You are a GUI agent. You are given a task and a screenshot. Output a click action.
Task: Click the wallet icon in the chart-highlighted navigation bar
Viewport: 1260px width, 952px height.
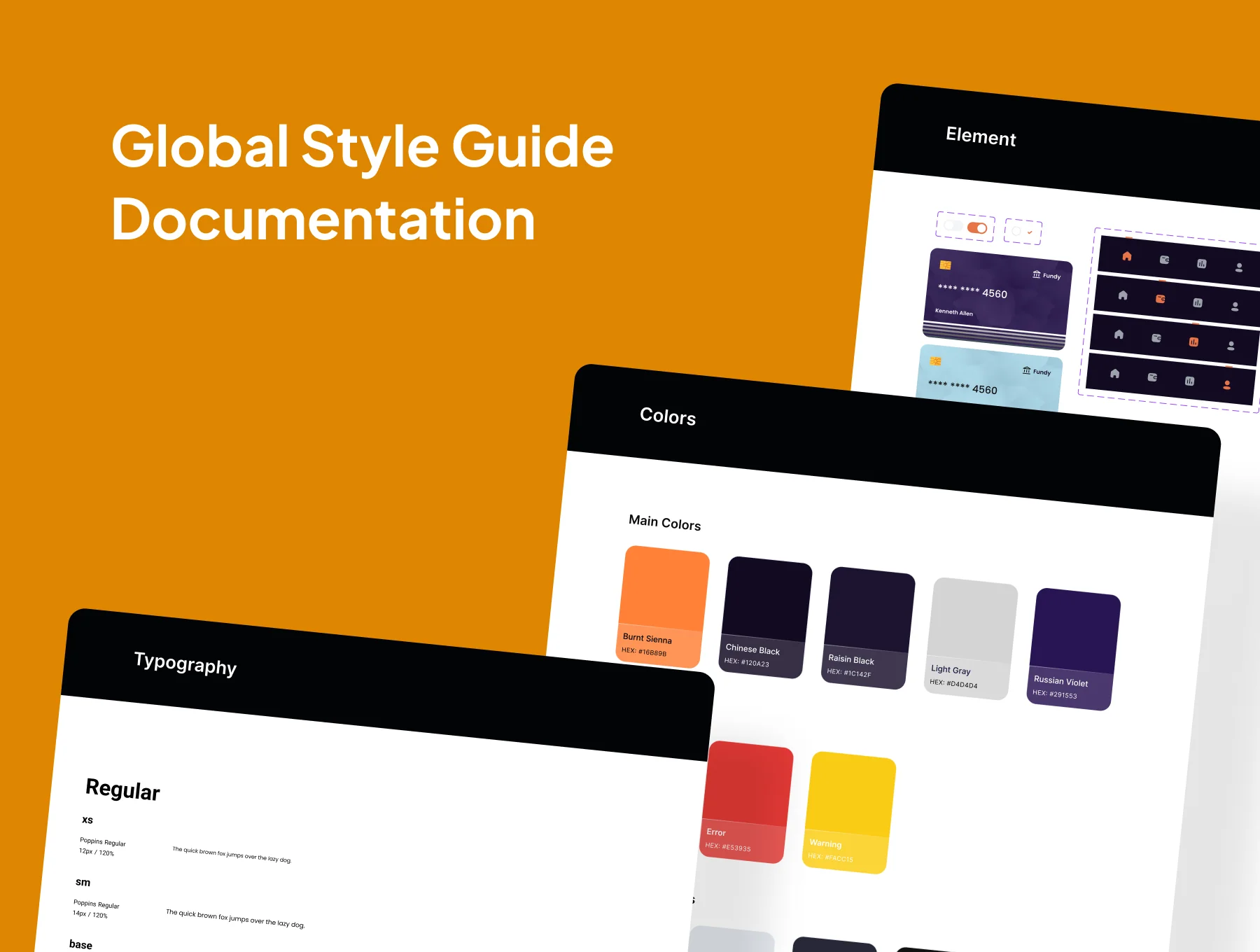pos(1156,338)
